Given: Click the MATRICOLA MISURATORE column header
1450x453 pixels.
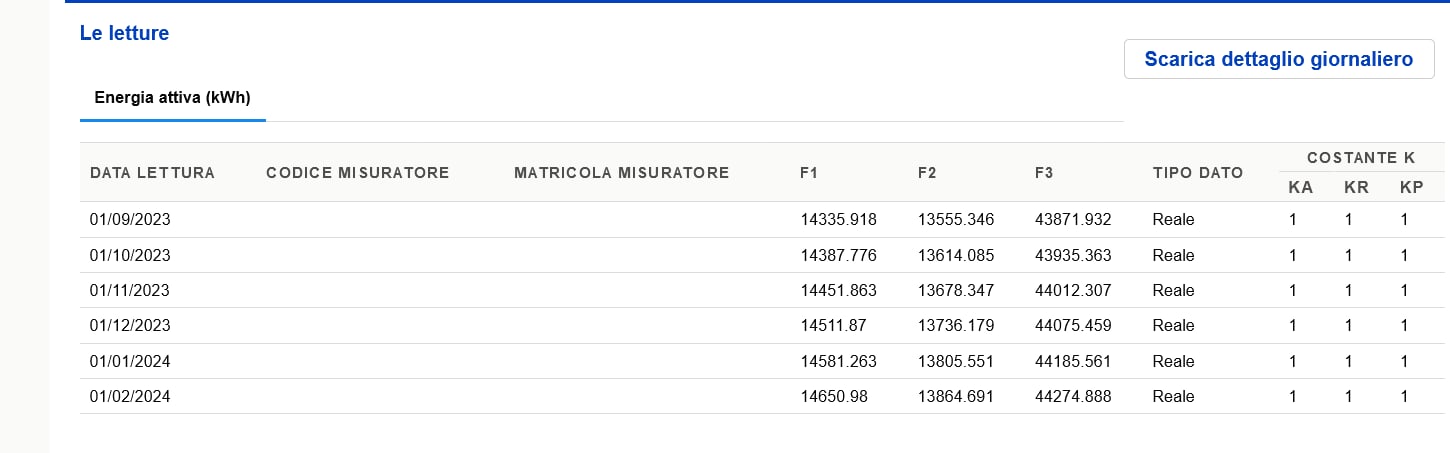Looking at the screenshot, I should point(621,173).
